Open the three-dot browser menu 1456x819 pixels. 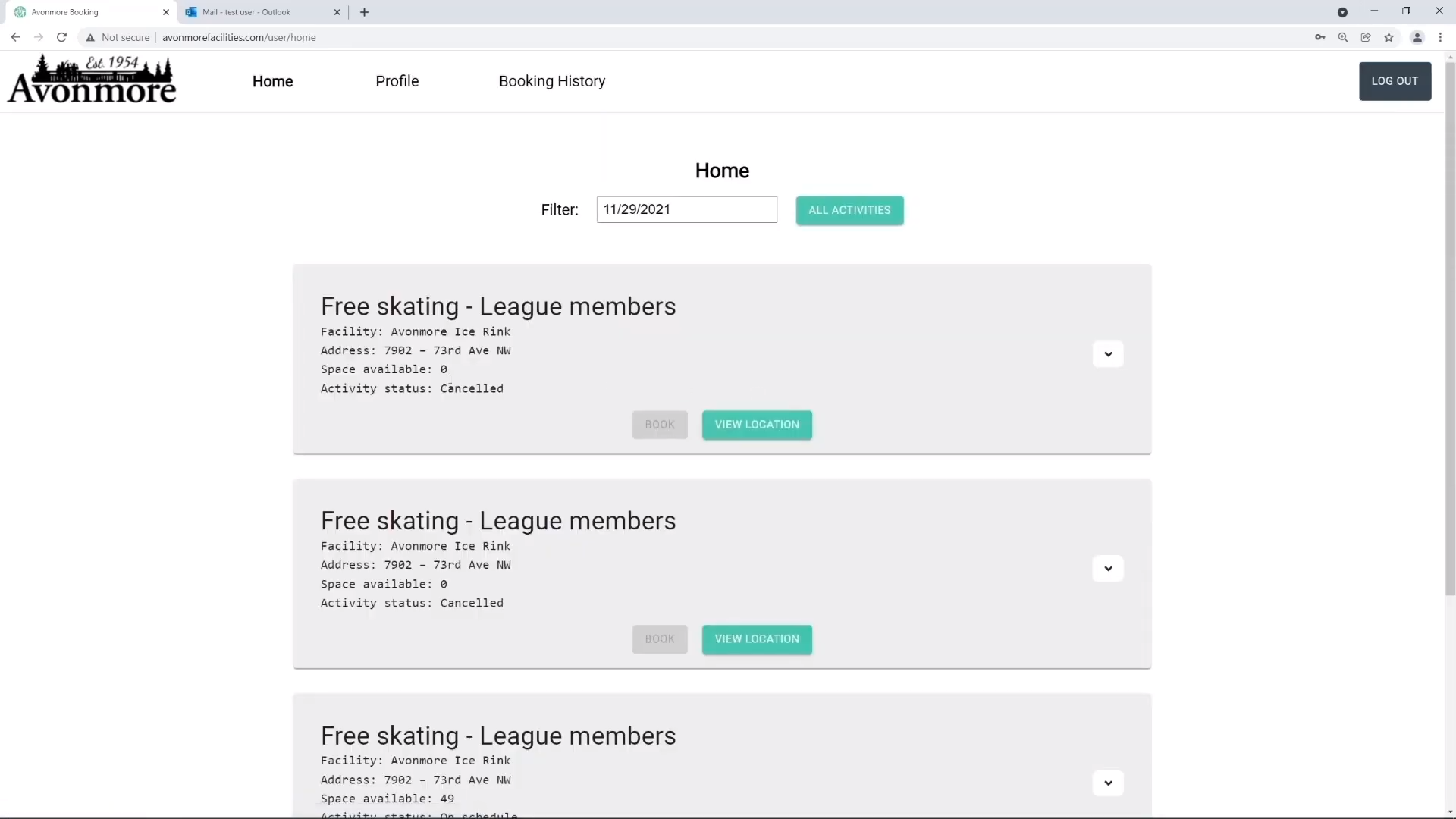(x=1440, y=37)
